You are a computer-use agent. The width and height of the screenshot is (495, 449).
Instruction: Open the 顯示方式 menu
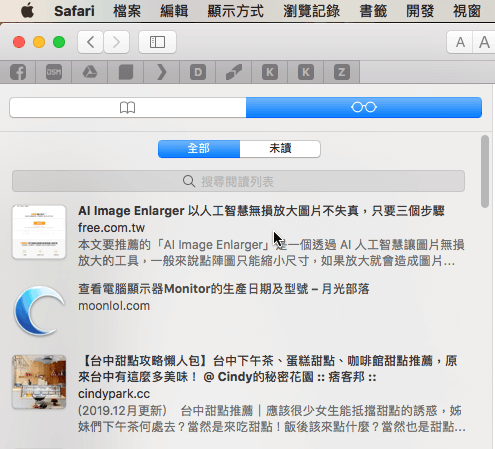click(x=235, y=11)
